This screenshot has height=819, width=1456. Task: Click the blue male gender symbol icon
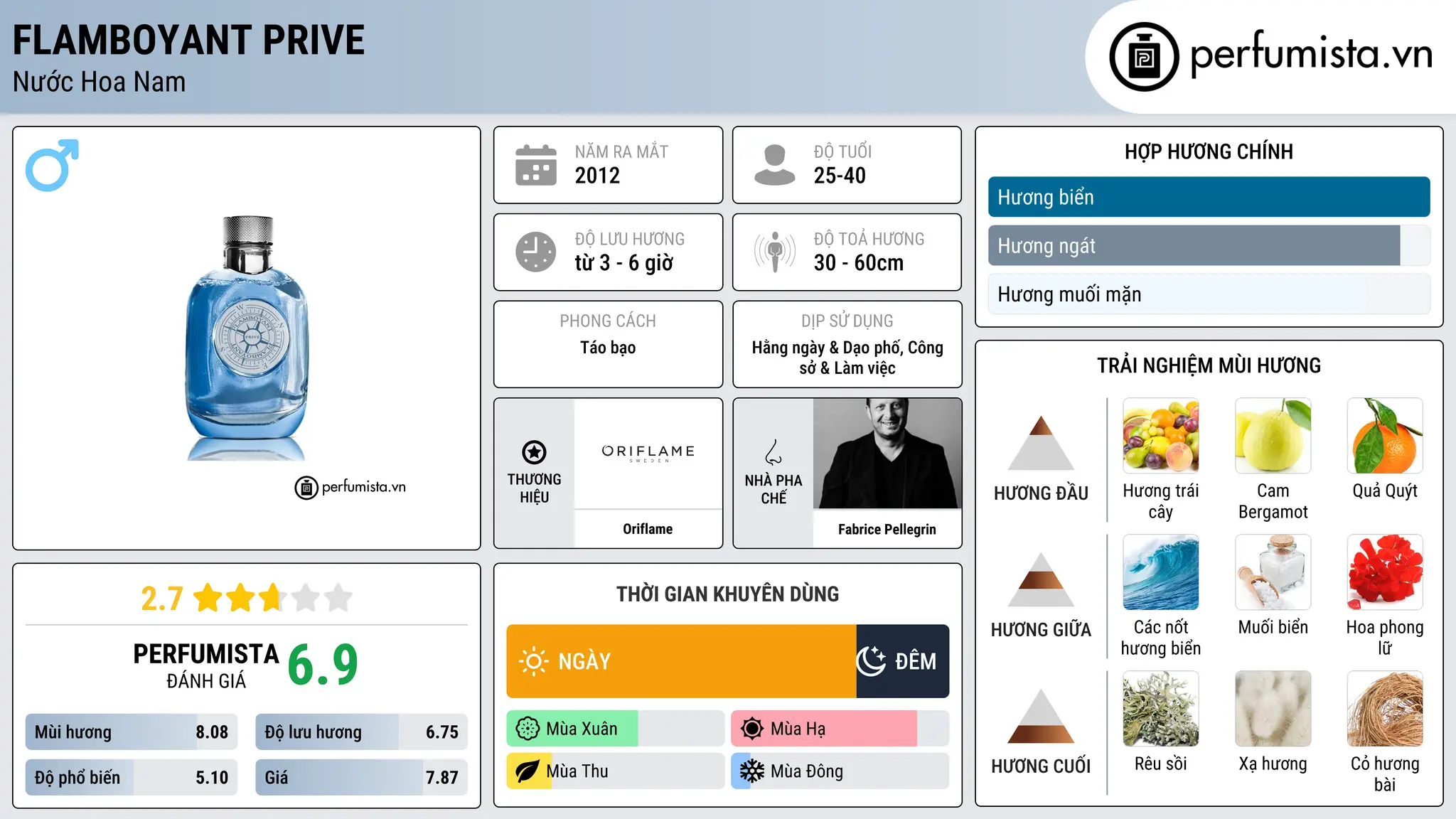coord(52,165)
